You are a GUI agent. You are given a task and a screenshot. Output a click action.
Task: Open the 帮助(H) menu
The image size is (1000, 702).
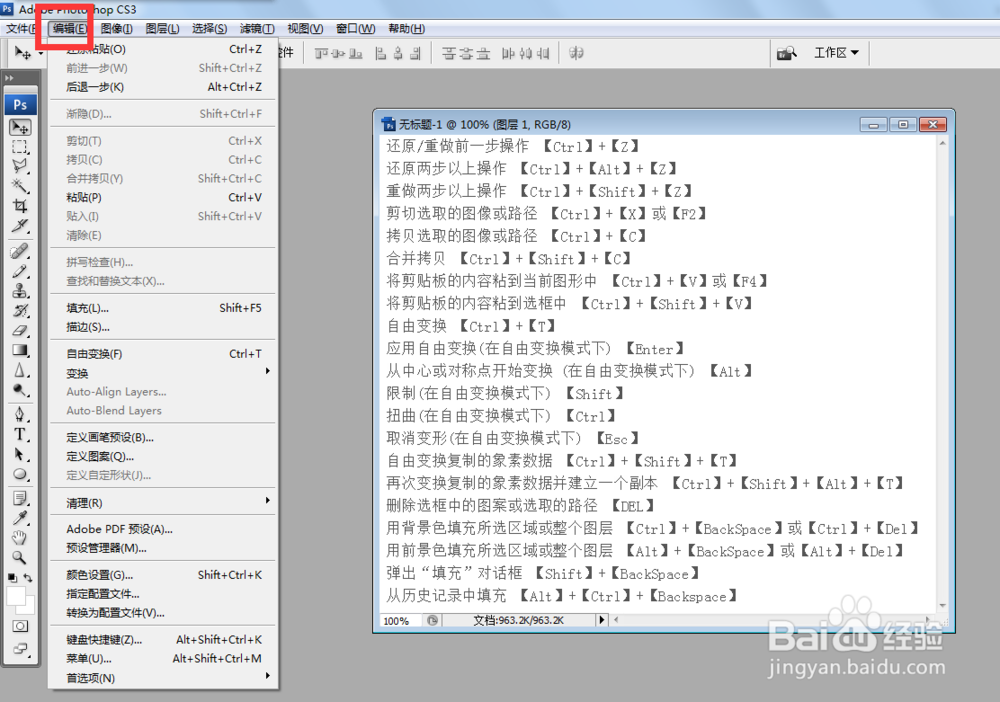[406, 28]
